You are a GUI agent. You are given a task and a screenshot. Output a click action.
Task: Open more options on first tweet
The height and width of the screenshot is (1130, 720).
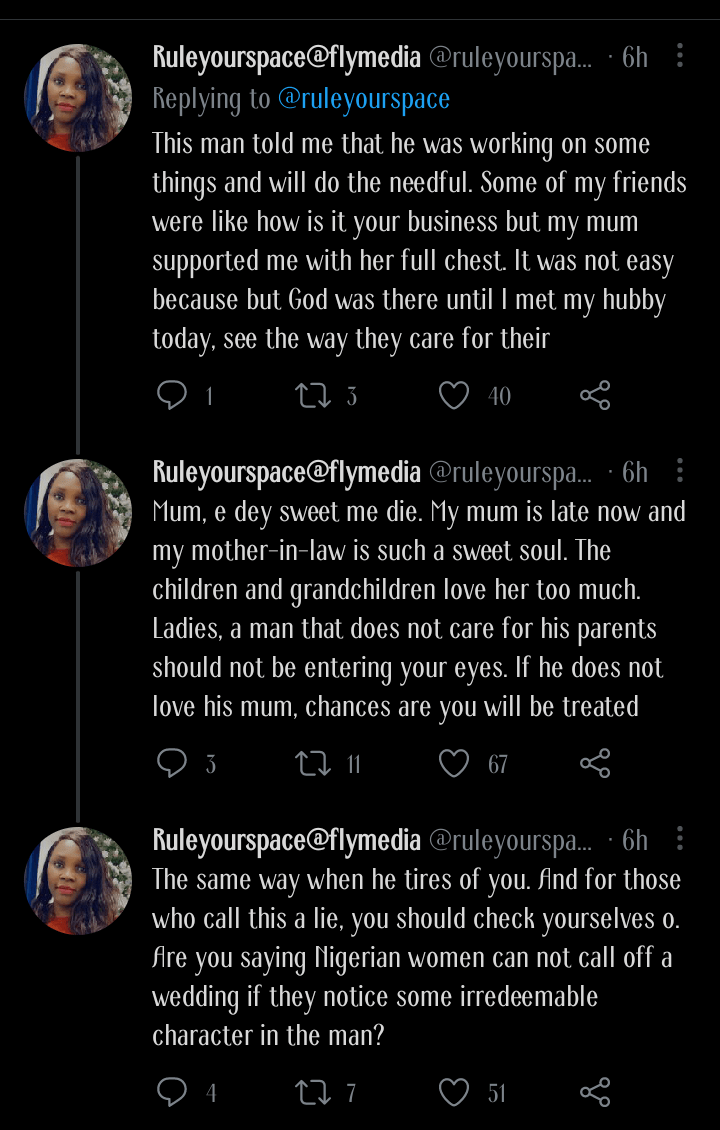point(680,56)
